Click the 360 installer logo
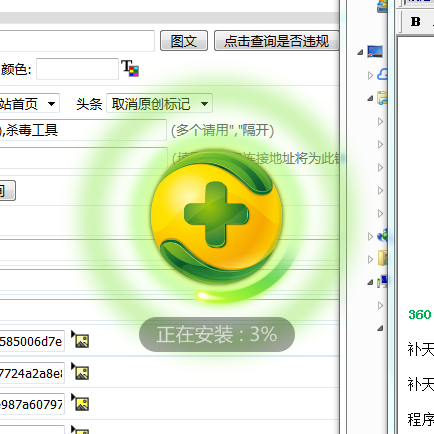 216,217
